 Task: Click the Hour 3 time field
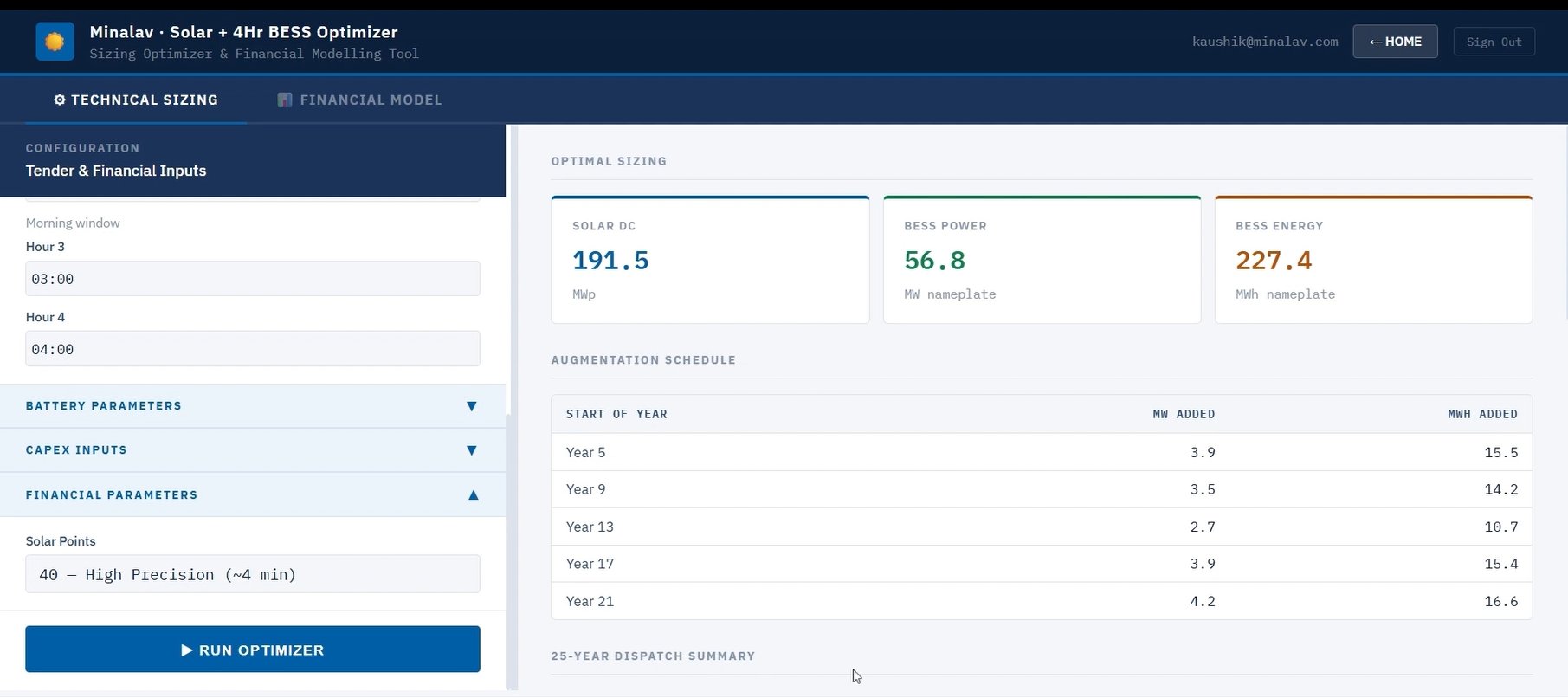tap(253, 279)
